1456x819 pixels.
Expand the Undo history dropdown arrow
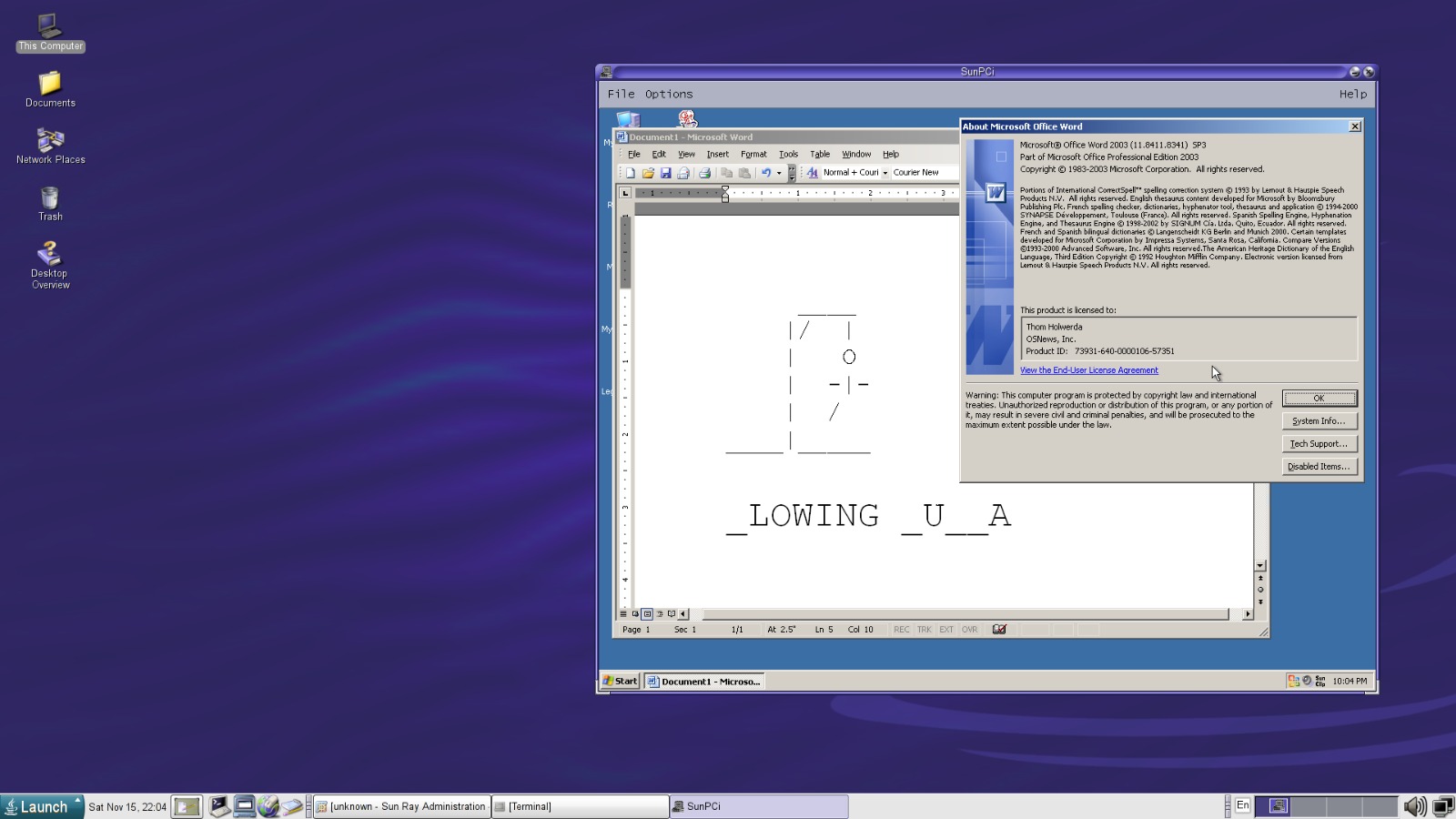click(779, 173)
